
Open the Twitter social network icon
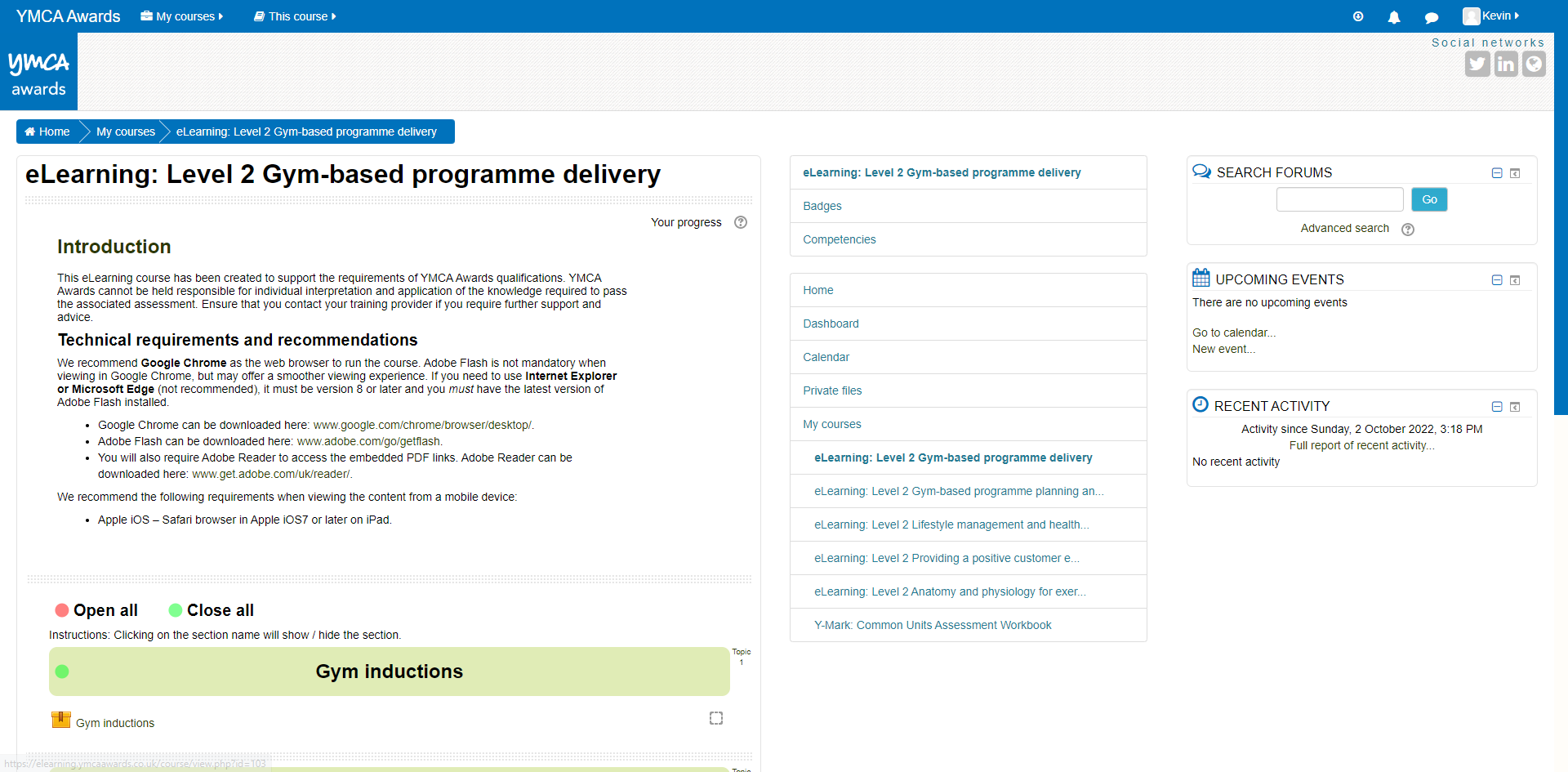tap(1477, 64)
